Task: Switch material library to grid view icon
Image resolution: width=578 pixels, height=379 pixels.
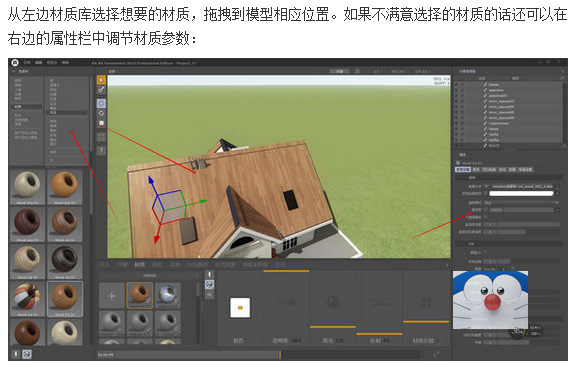Action: [27, 354]
